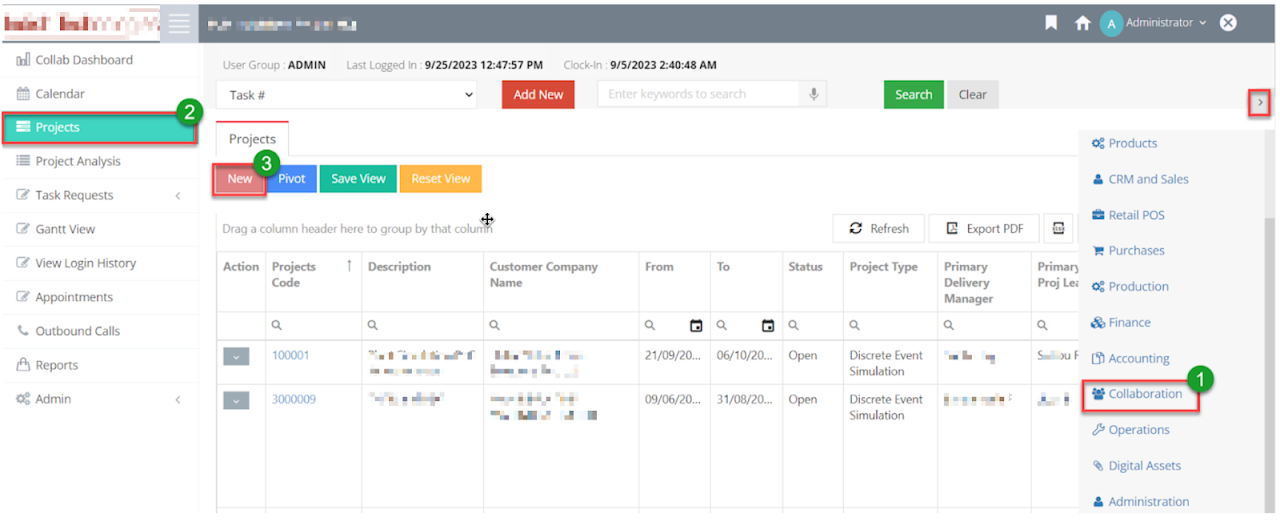Open project code 3000009 link

(x=294, y=399)
